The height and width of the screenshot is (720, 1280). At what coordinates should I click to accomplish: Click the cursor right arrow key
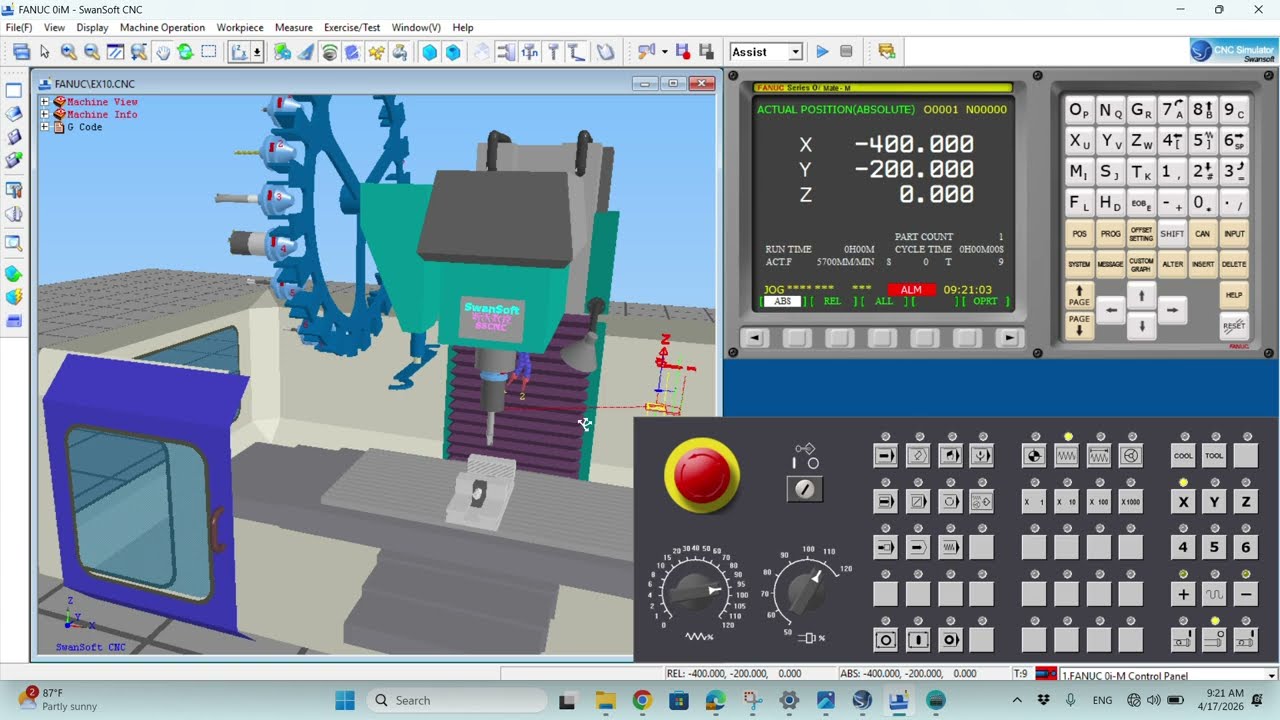point(1172,311)
